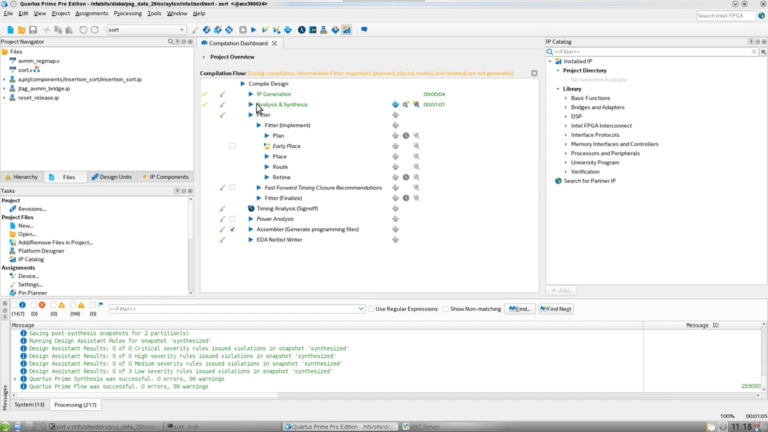The height and width of the screenshot is (432, 768).
Task: Toggle the info messages filter checkbox (167)
Action: click(14, 305)
